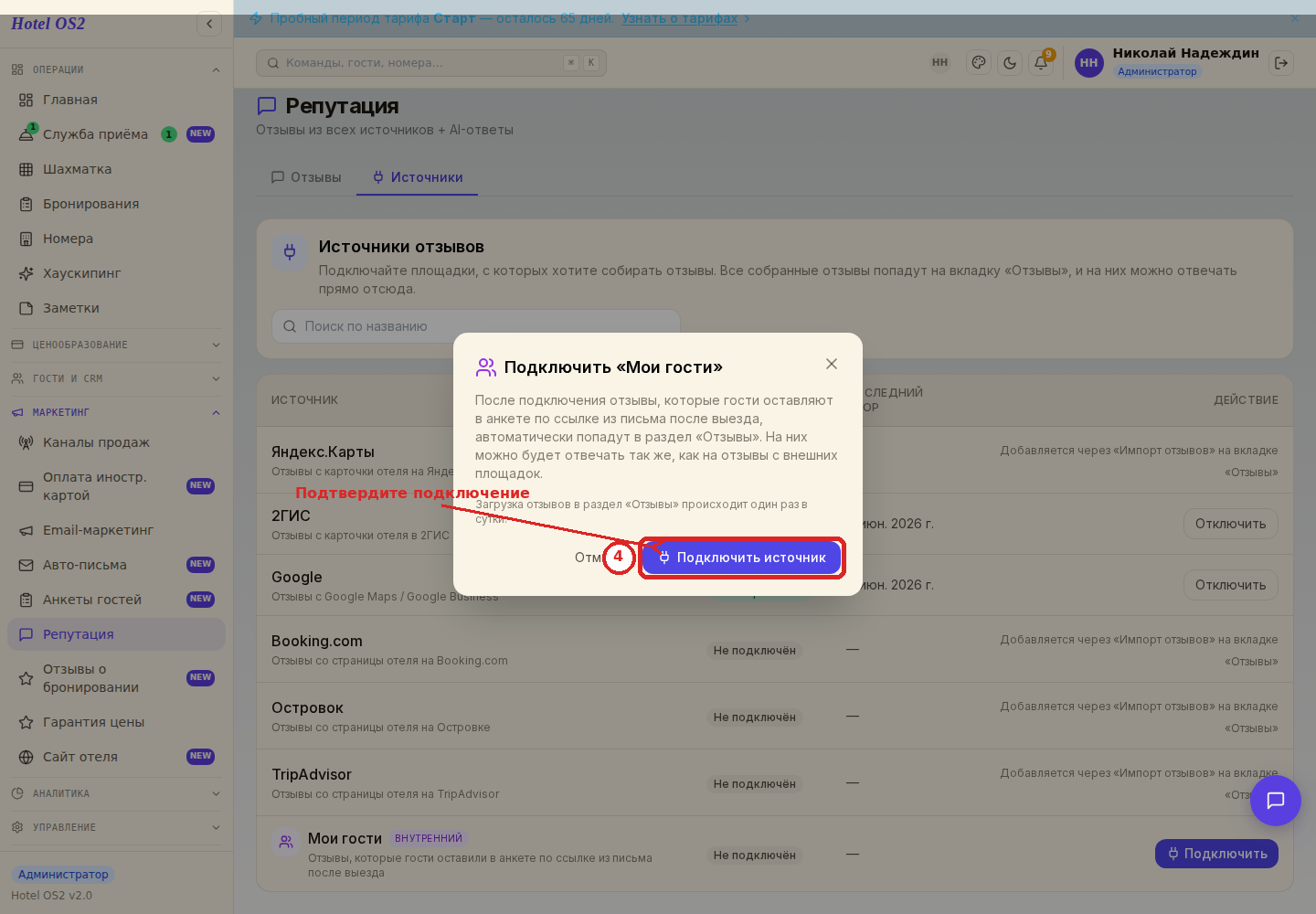Viewport: 1316px width, 914px height.
Task: Click Отключить for Google
Action: 1230,585
